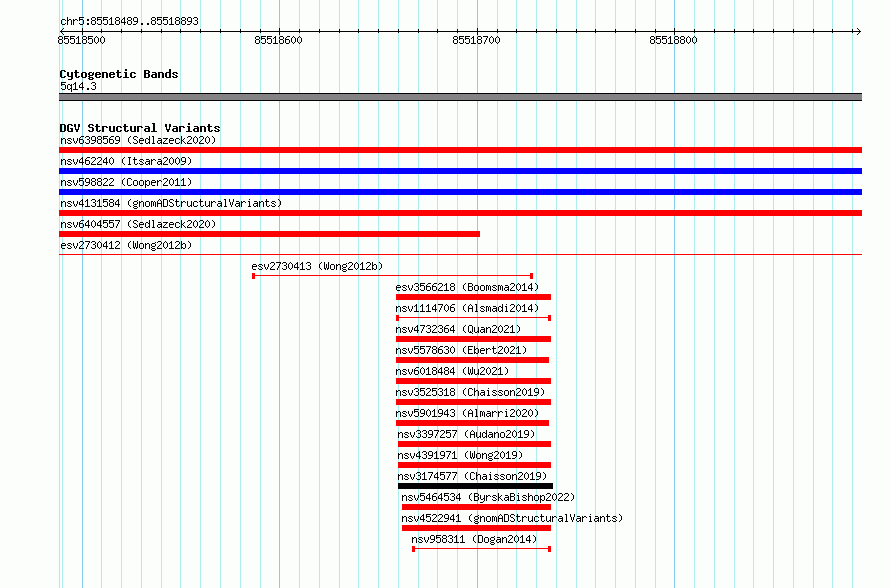Click the Cytogenetic Bands track title
This screenshot has height=588, width=890.
(x=119, y=74)
